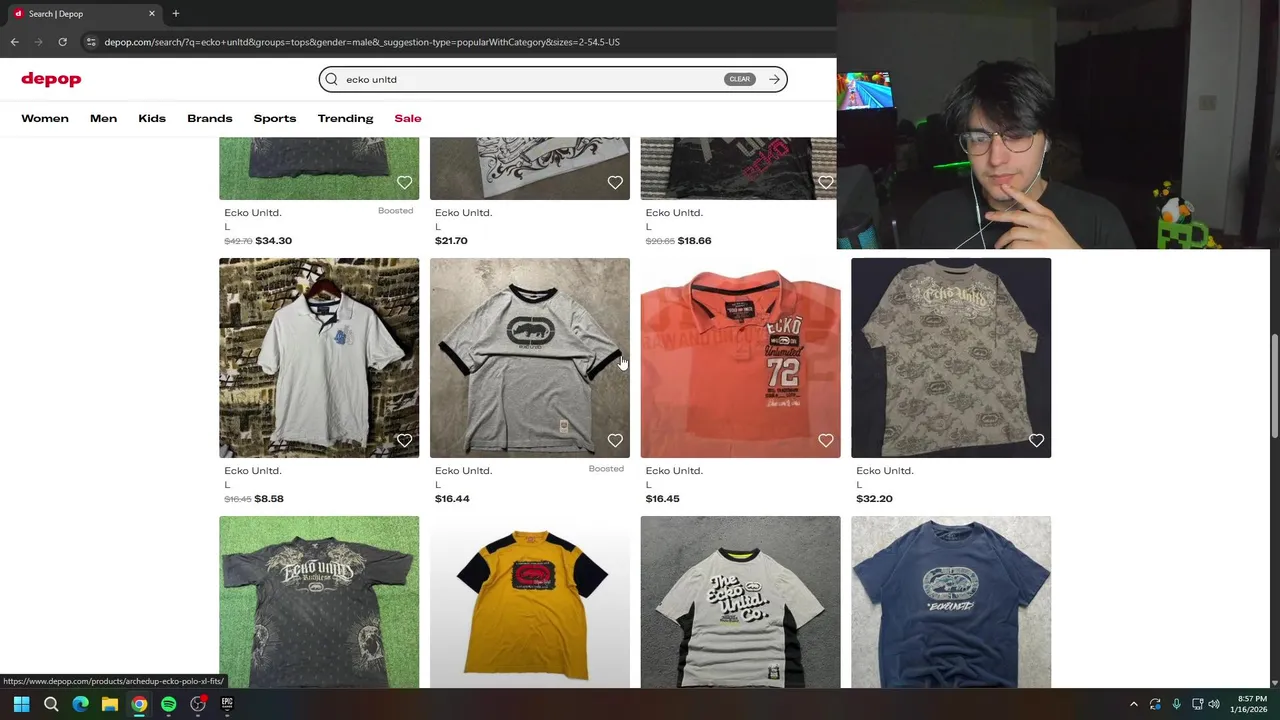1280x720 pixels.
Task: Open the gray rhino ringer tee thumbnail
Action: pos(530,358)
